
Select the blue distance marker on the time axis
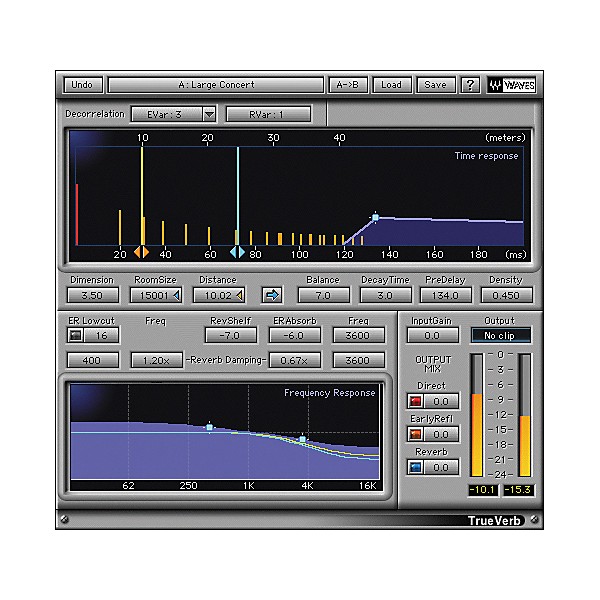tap(237, 252)
